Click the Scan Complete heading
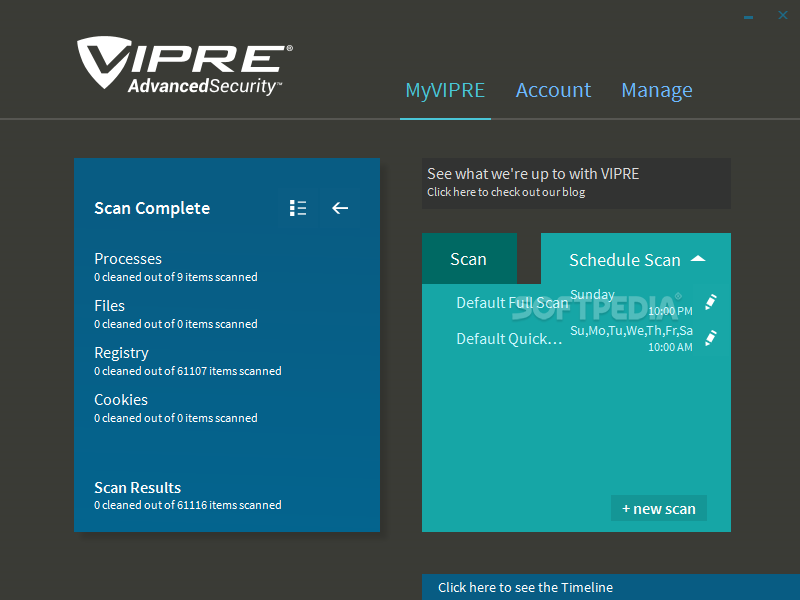800x600 pixels. [152, 208]
